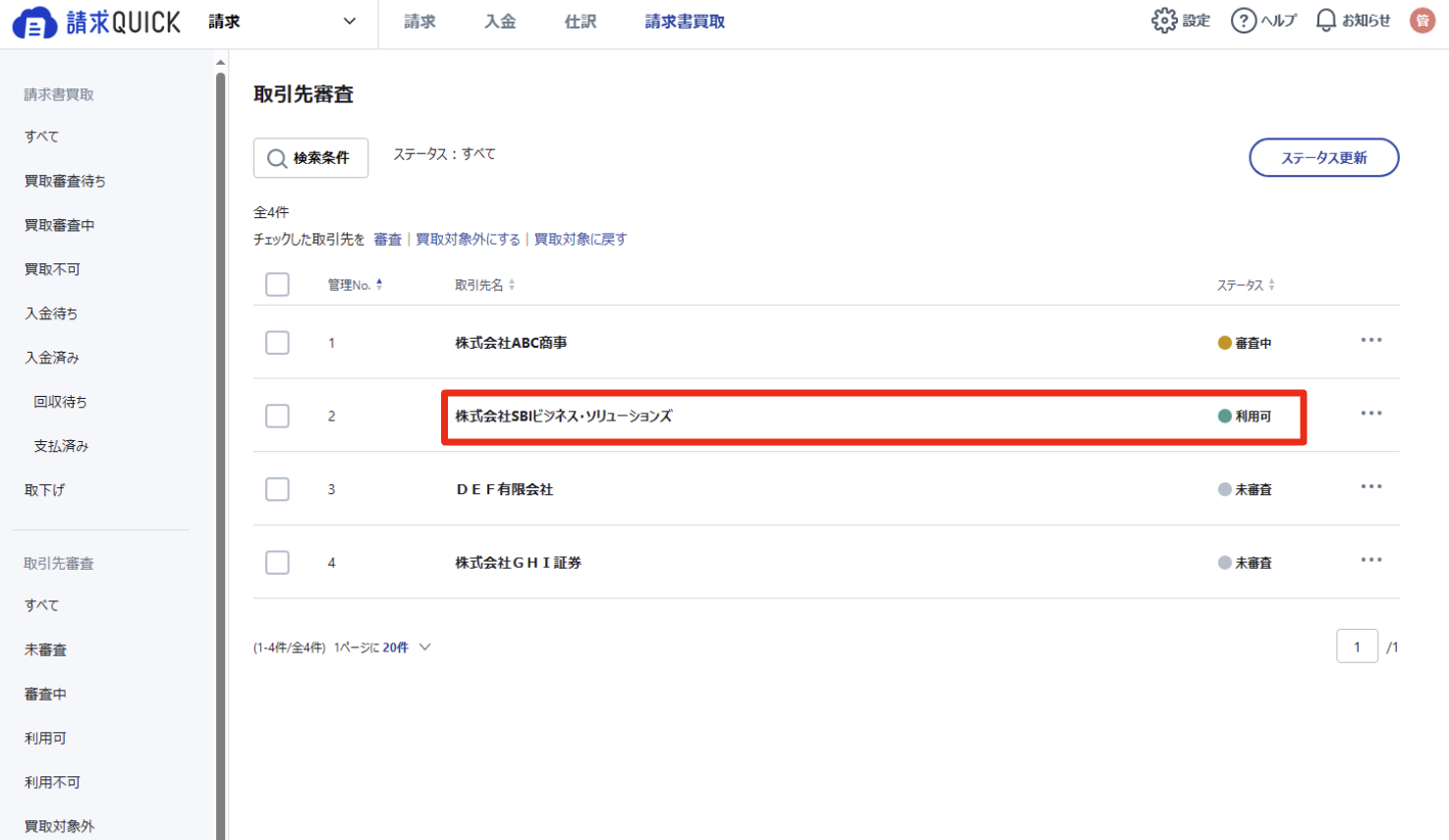This screenshot has height=840, width=1449.
Task: Click the 買取対象外にする link
Action: pos(468,239)
